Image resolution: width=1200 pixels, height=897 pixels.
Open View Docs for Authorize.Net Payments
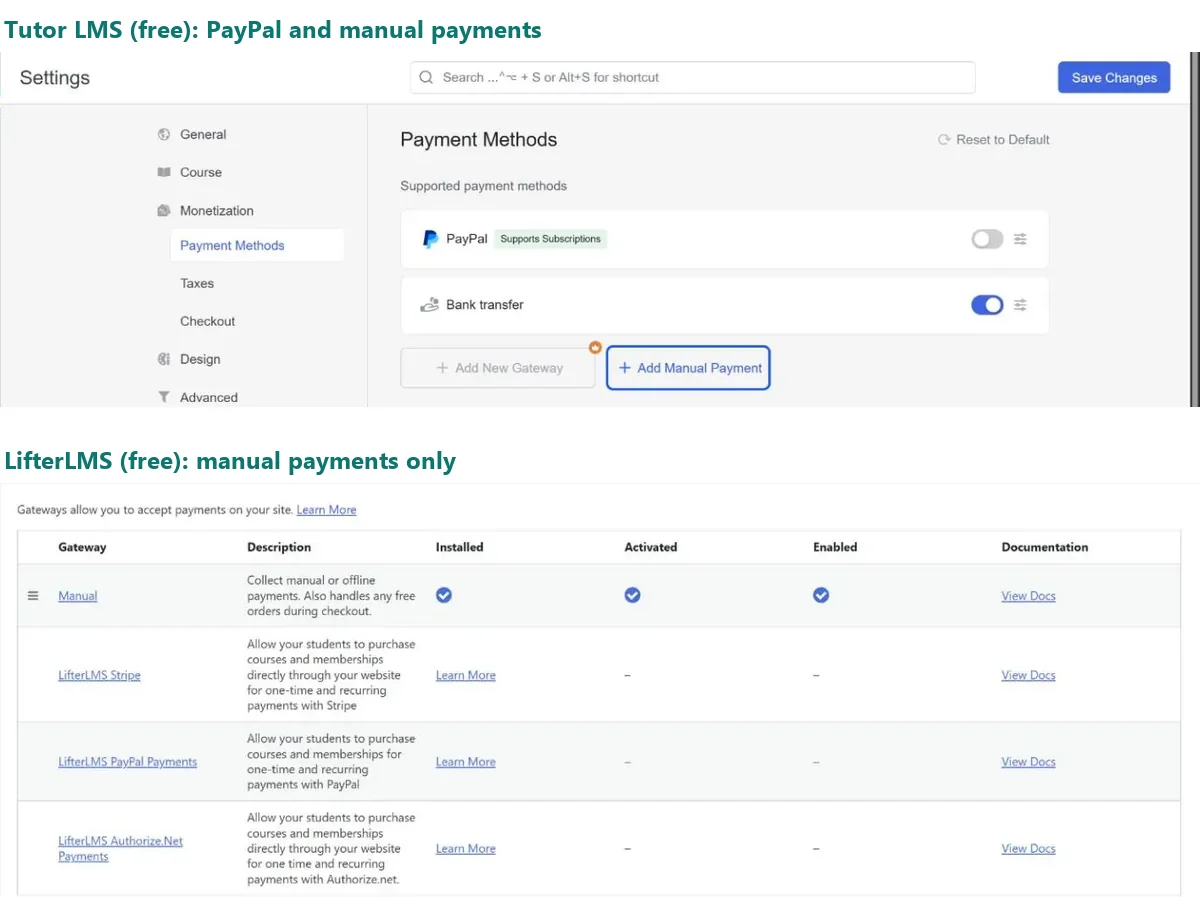(x=1028, y=849)
